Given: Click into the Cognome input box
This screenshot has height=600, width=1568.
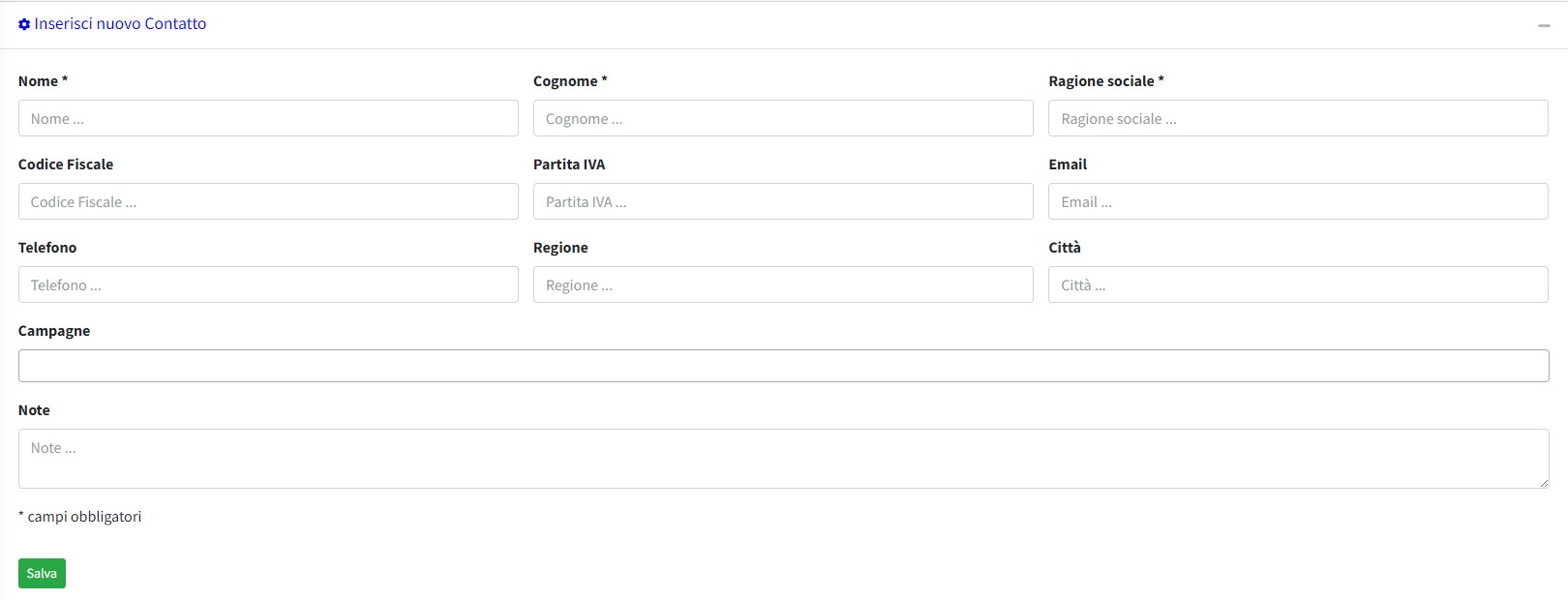Looking at the screenshot, I should [x=783, y=118].
